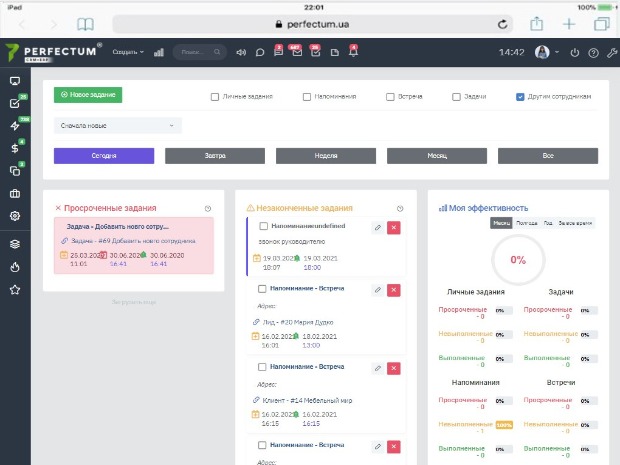The width and height of the screenshot is (620, 465).
Task: Switch efficiency to За все время
Action: coord(575,223)
